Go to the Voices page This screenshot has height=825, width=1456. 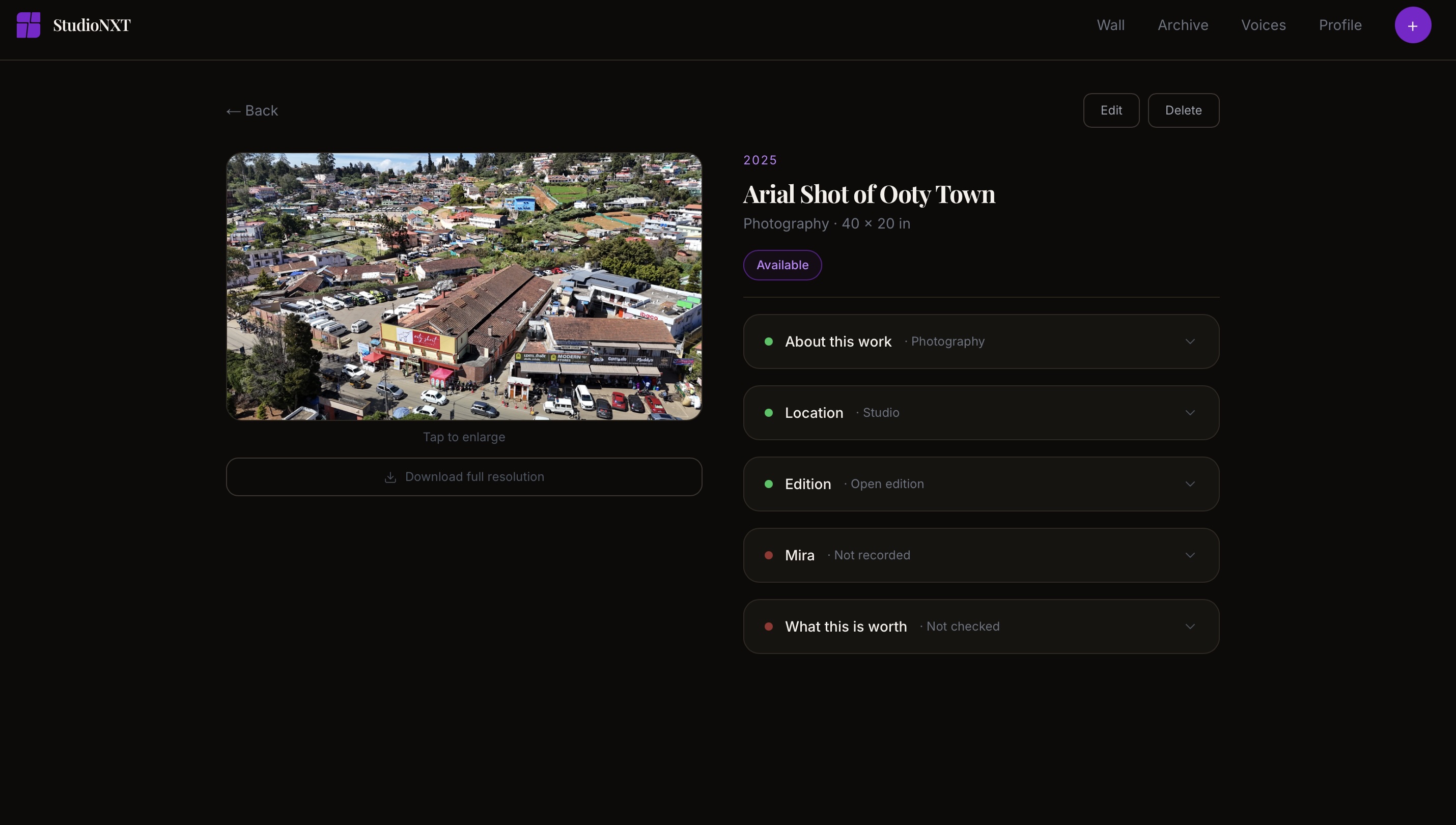coord(1263,25)
